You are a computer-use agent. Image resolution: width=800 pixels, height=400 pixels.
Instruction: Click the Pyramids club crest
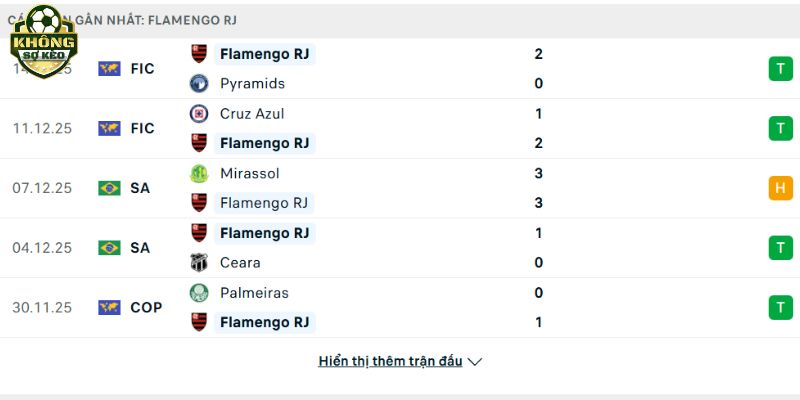[199, 84]
